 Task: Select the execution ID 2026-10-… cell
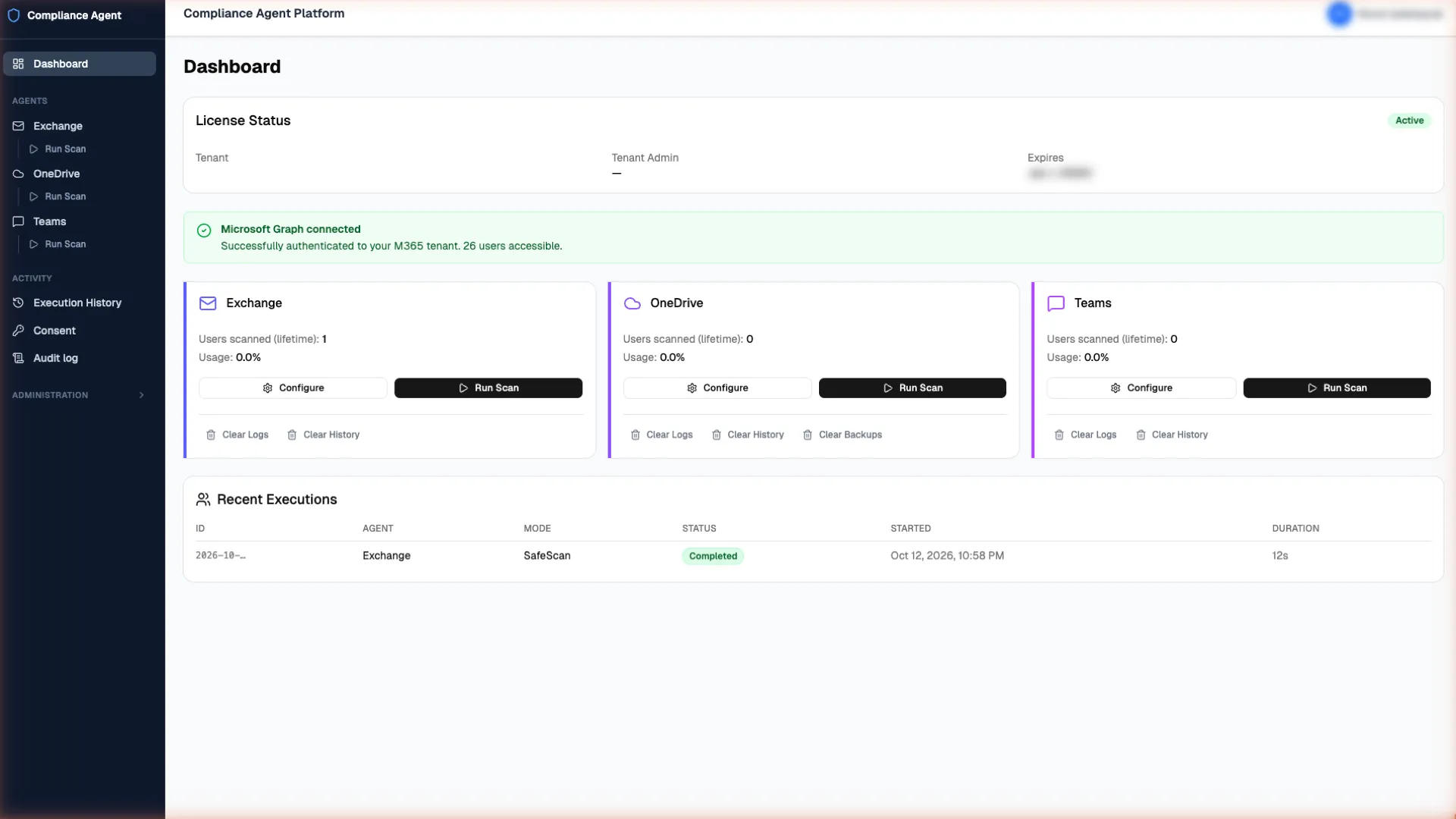point(221,556)
